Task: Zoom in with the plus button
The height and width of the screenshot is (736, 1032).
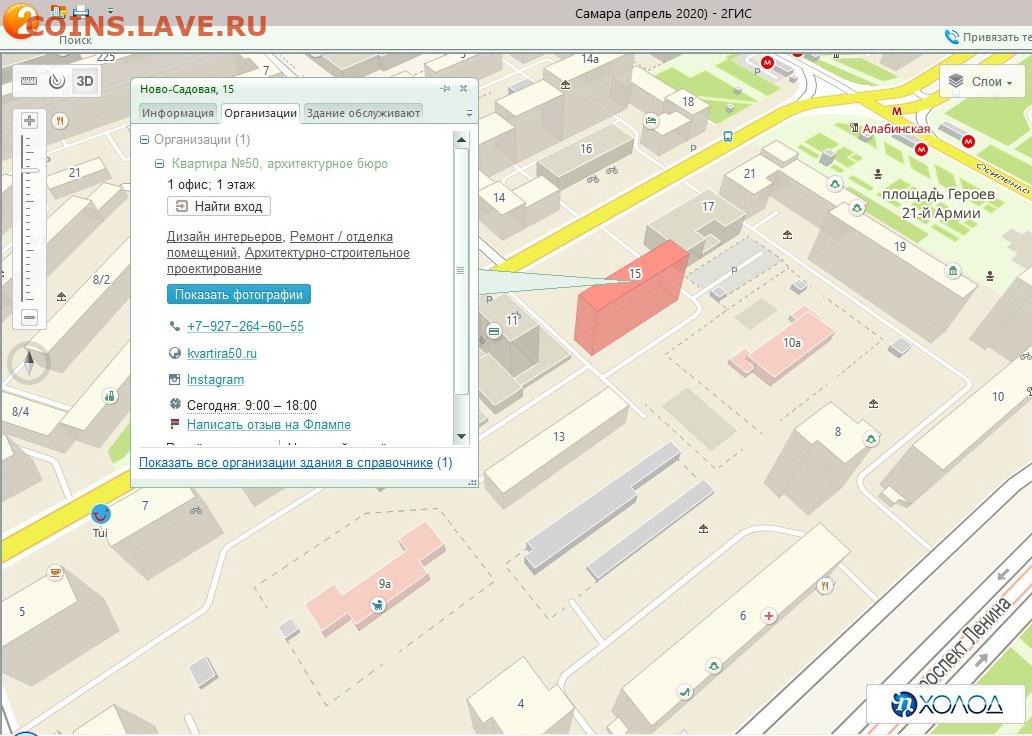Action: coord(30,120)
